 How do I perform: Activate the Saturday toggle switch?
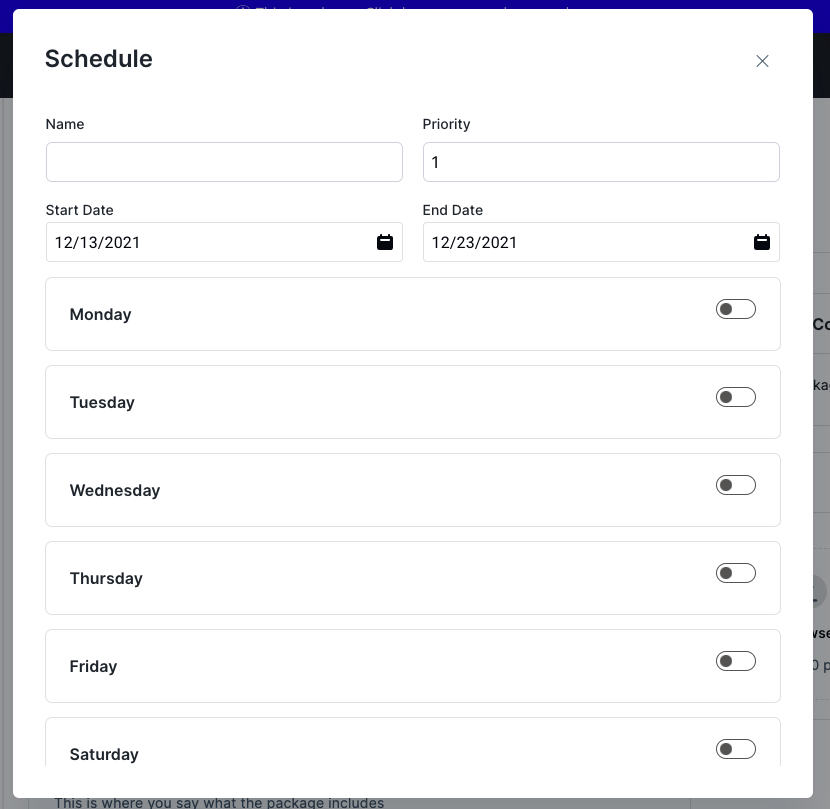tap(735, 750)
